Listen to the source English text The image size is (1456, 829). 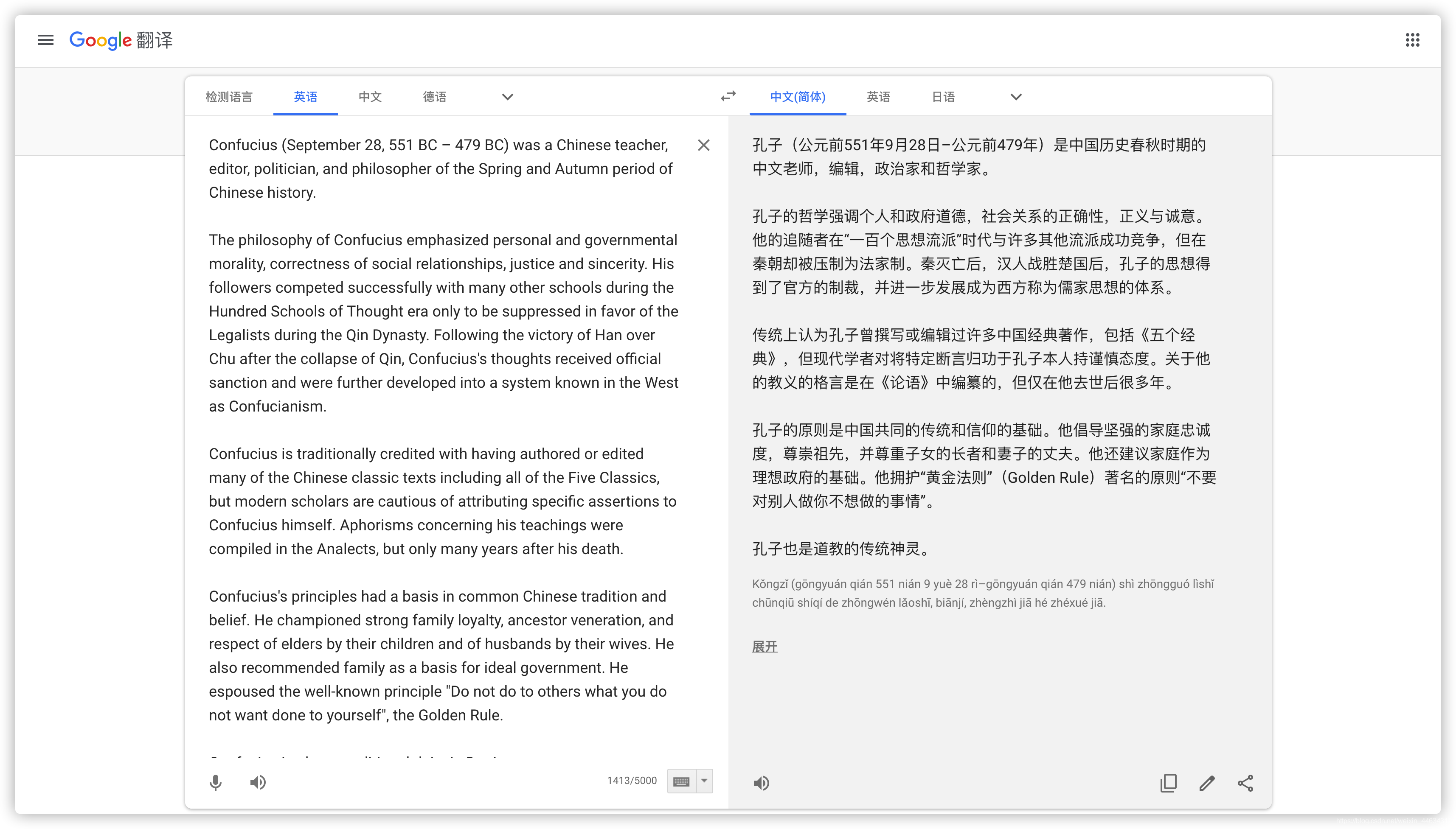pyautogui.click(x=258, y=782)
